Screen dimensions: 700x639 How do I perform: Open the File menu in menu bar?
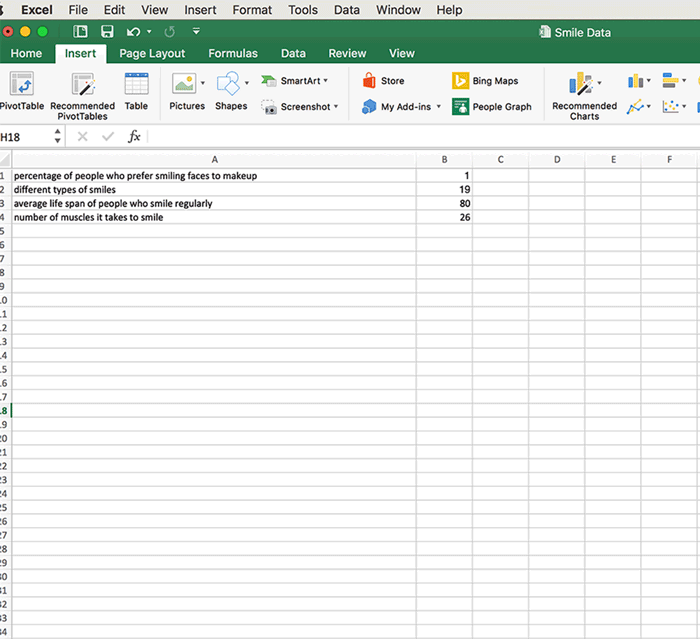[x=78, y=10]
